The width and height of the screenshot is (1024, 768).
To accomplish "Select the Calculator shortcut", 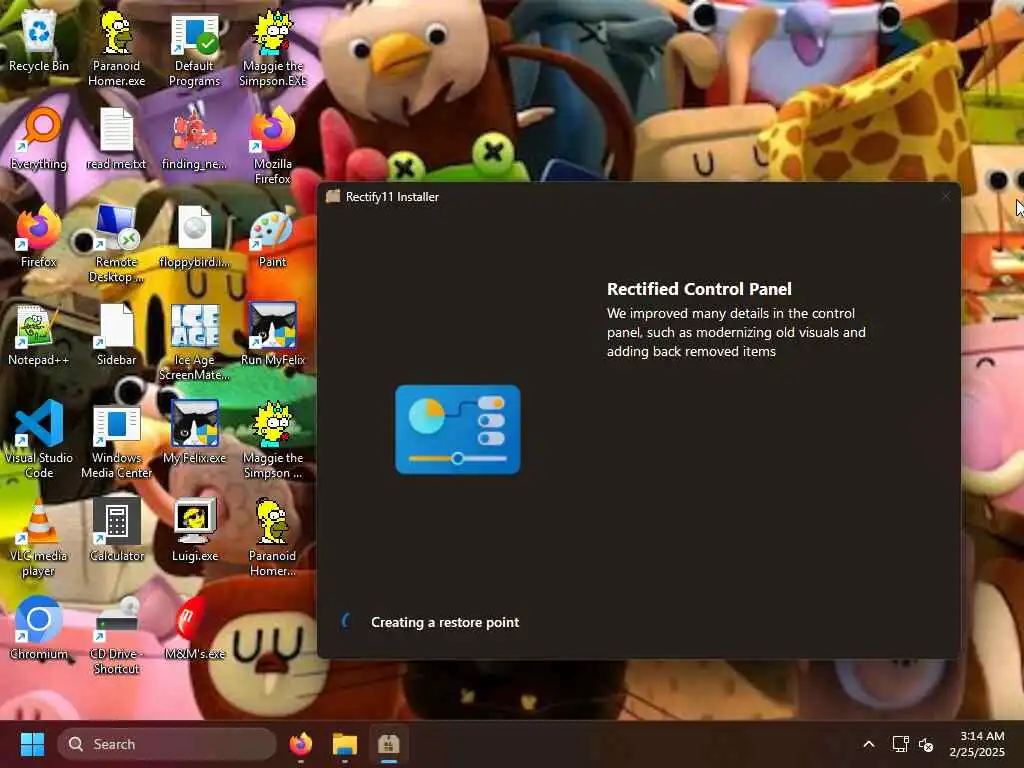I will [x=116, y=530].
